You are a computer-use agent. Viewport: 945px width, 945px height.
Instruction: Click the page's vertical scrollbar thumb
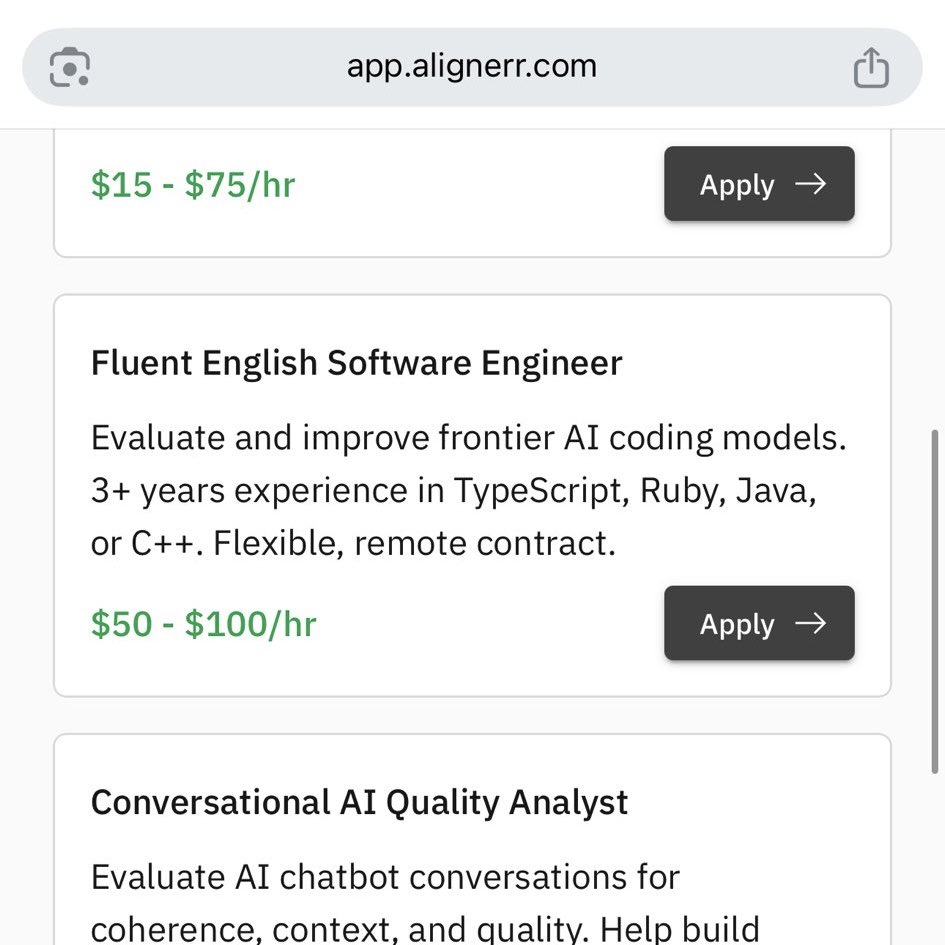(935, 600)
